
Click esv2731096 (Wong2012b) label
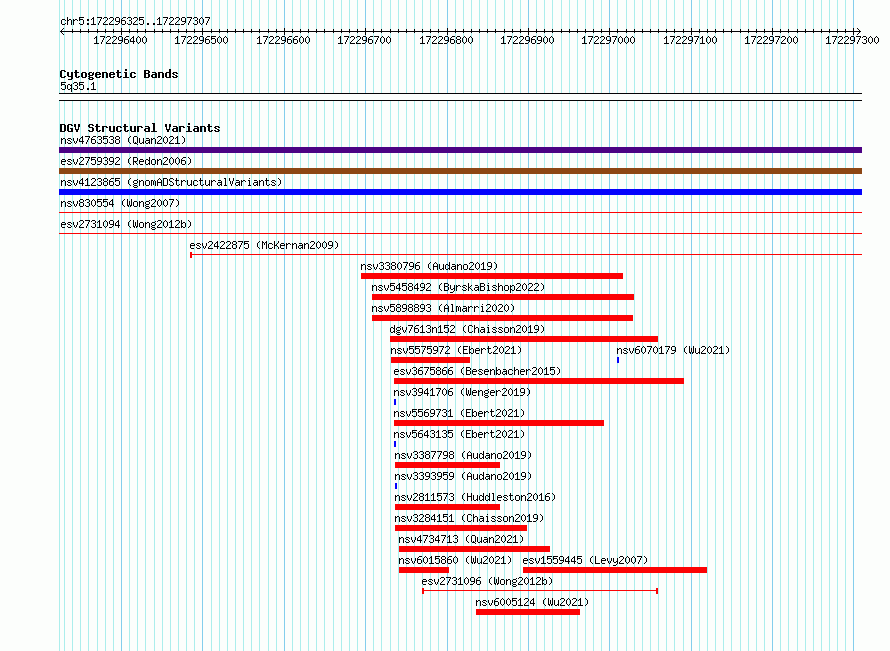[487, 581]
